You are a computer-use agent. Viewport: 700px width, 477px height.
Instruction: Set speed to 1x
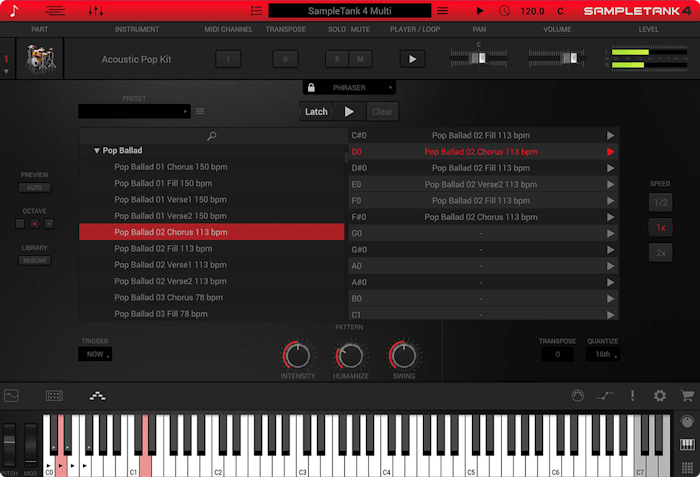click(660, 228)
